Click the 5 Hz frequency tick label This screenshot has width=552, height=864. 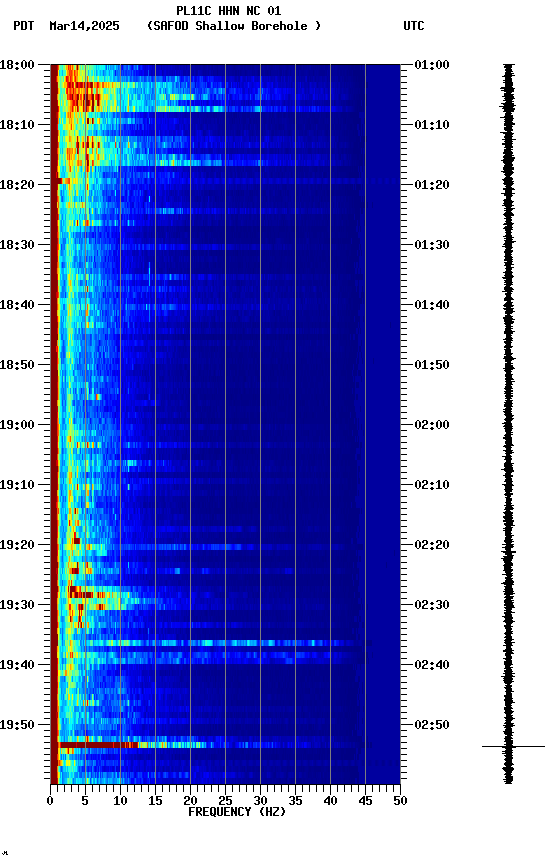pos(85,801)
